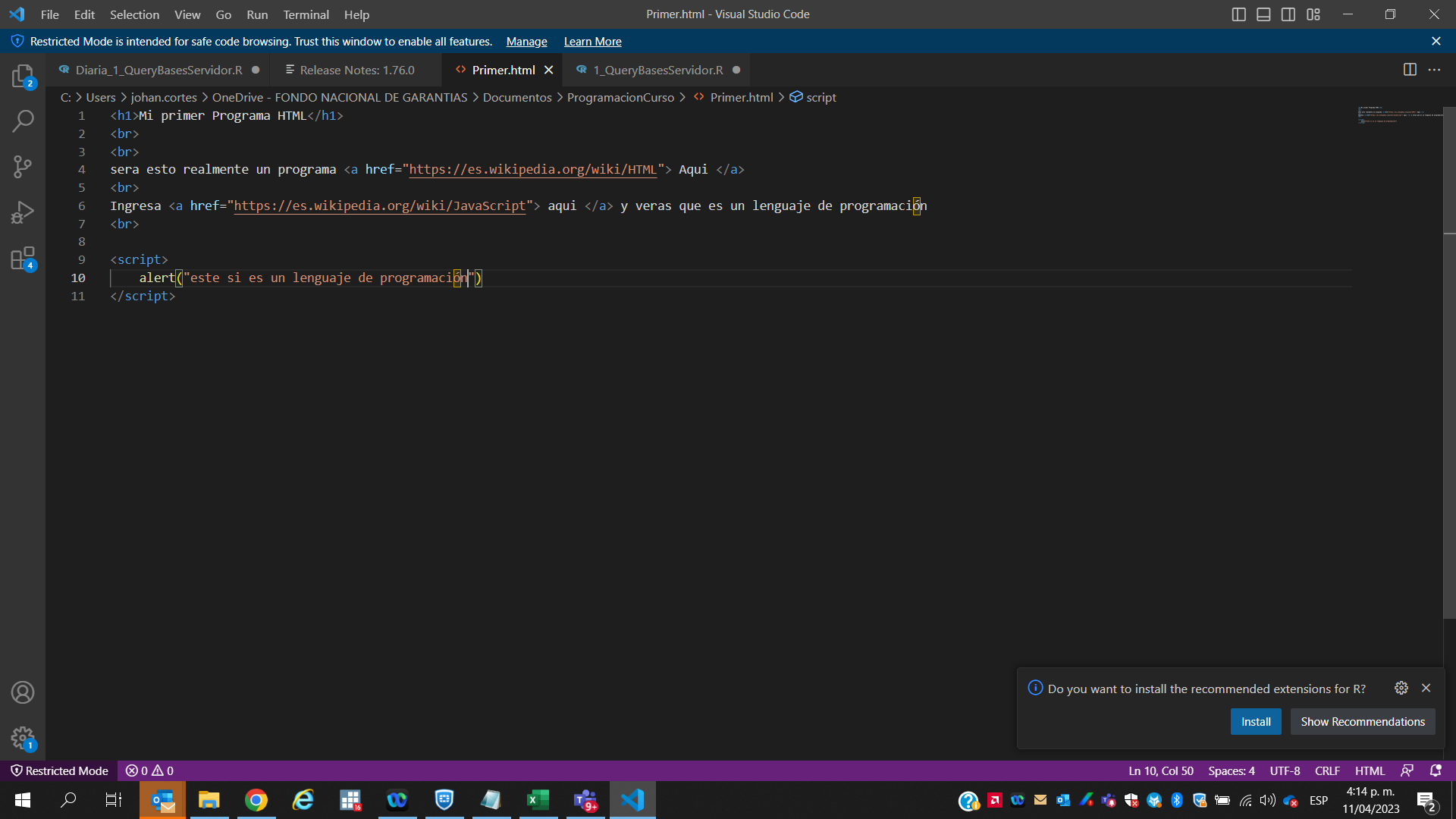Click the split editor right icon
Screen dimensions: 1456x819
[1410, 70]
